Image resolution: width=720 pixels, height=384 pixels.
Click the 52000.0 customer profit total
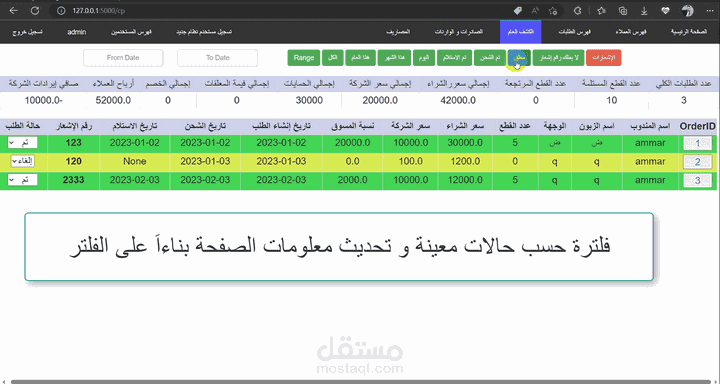(x=113, y=100)
